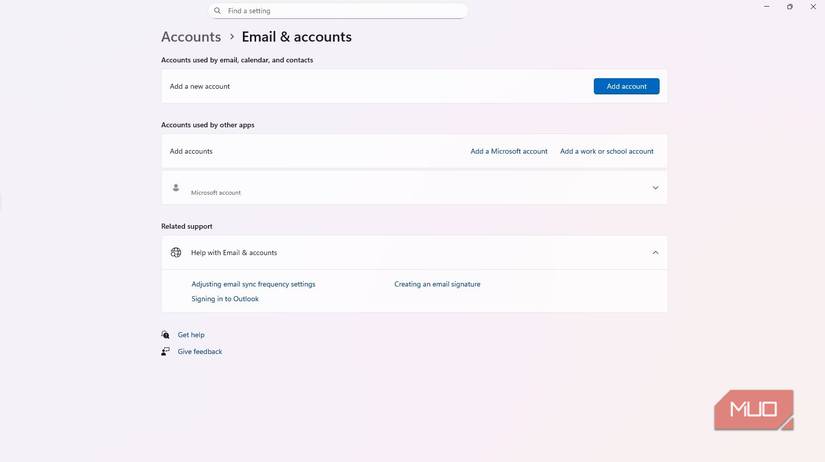Click the globe icon beside Help with Email
This screenshot has width=825, height=462.
coord(176,252)
